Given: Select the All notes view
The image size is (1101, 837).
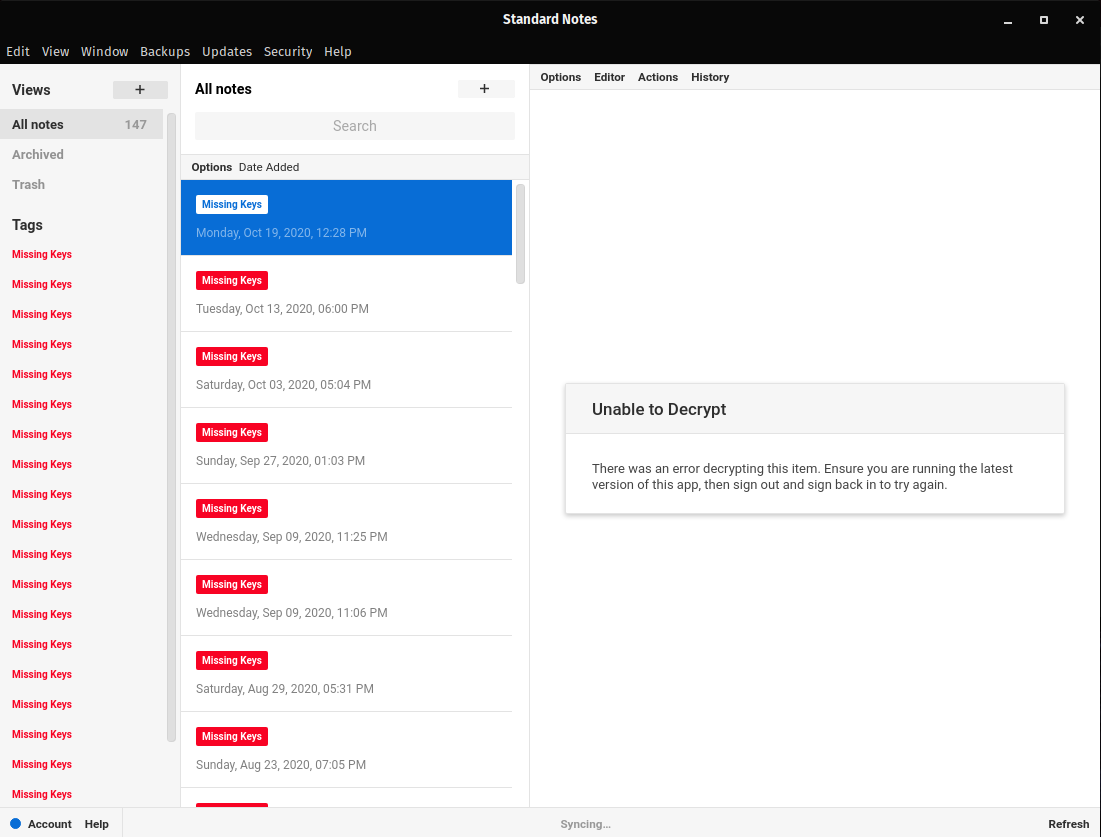Looking at the screenshot, I should [81, 124].
